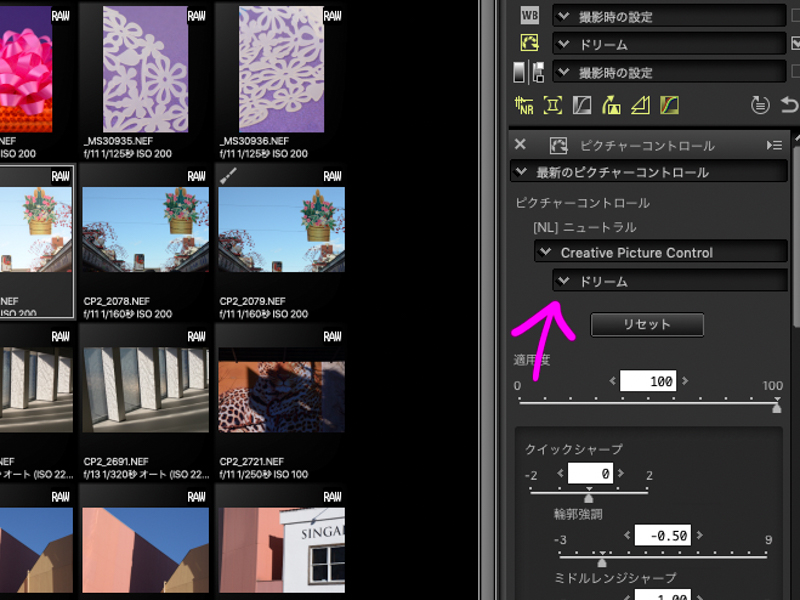Image resolution: width=800 pixels, height=600 pixels.
Task: Select the _MS30935.NEF lace thumbnail
Action: pos(145,69)
